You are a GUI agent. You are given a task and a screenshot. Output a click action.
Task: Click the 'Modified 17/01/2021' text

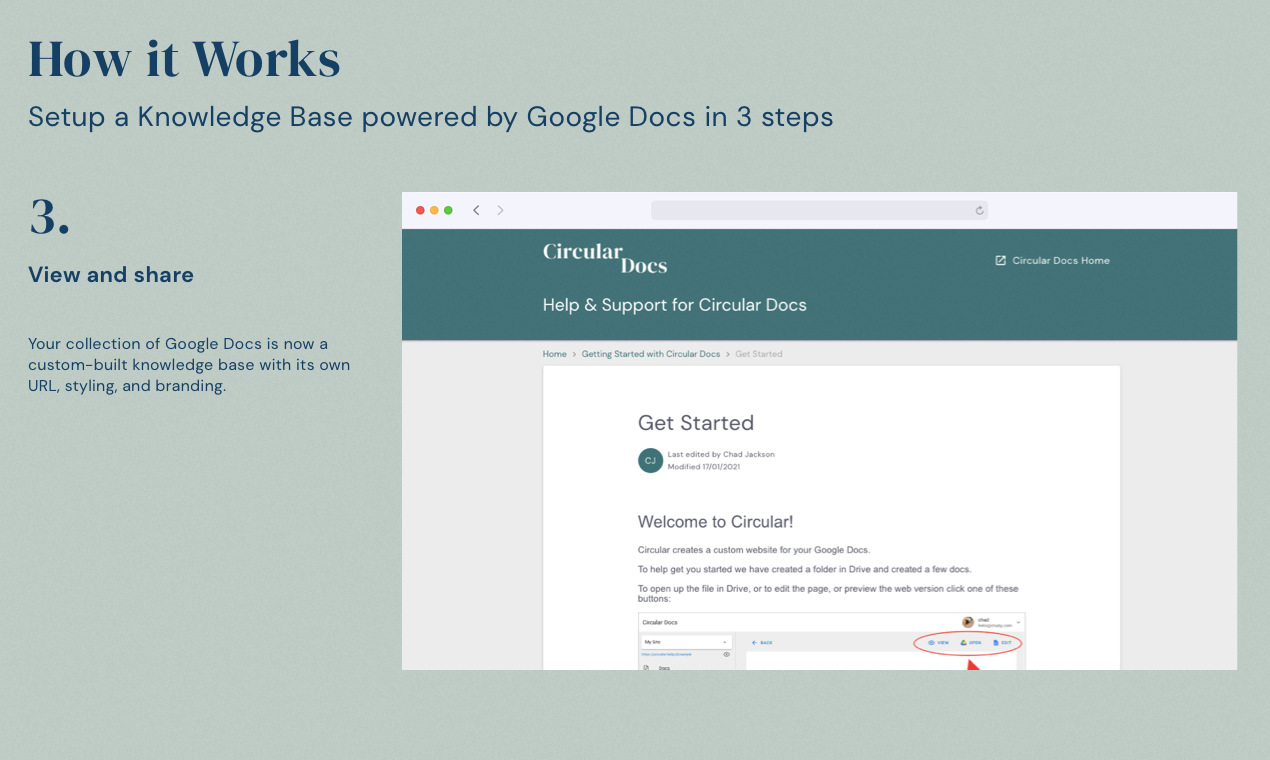pyautogui.click(x=704, y=466)
